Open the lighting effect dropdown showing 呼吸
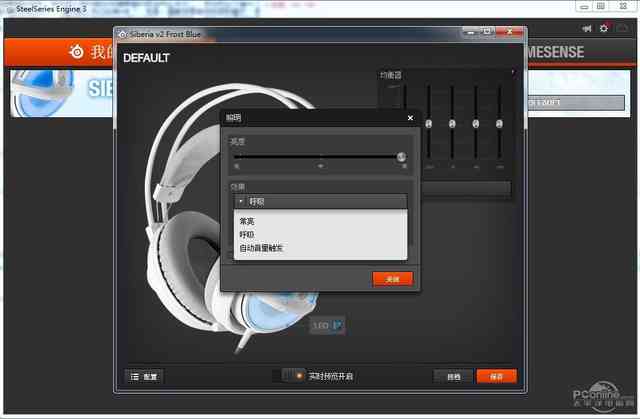The width and height of the screenshot is (640, 419). coord(320,202)
